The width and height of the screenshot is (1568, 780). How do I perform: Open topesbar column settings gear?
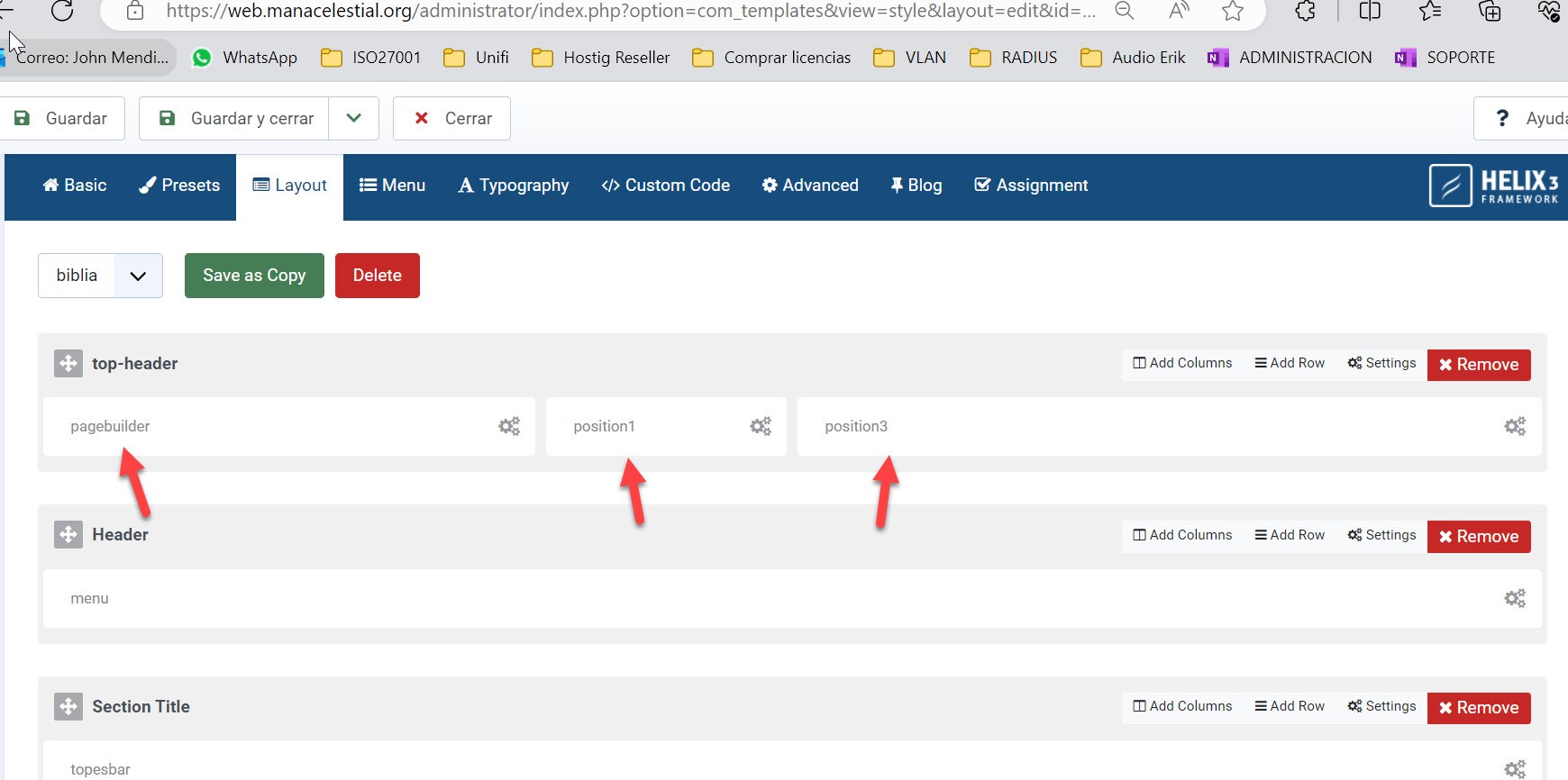pyautogui.click(x=1515, y=769)
